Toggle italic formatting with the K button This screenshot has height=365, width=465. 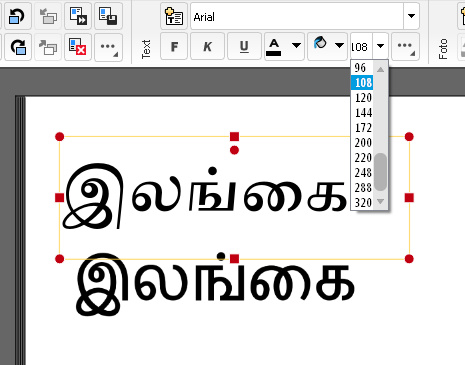207,46
